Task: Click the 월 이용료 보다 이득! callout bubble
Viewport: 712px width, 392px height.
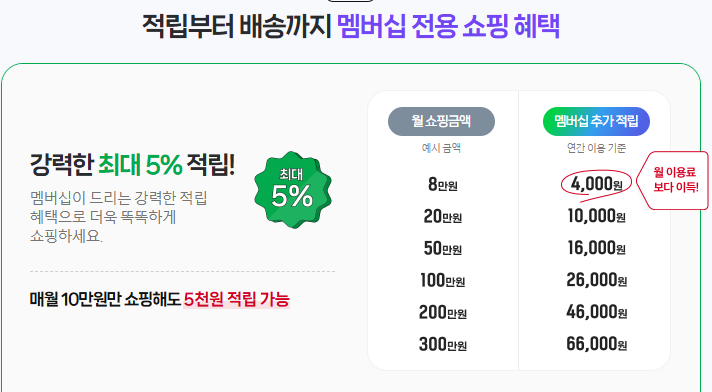Action: coord(673,180)
